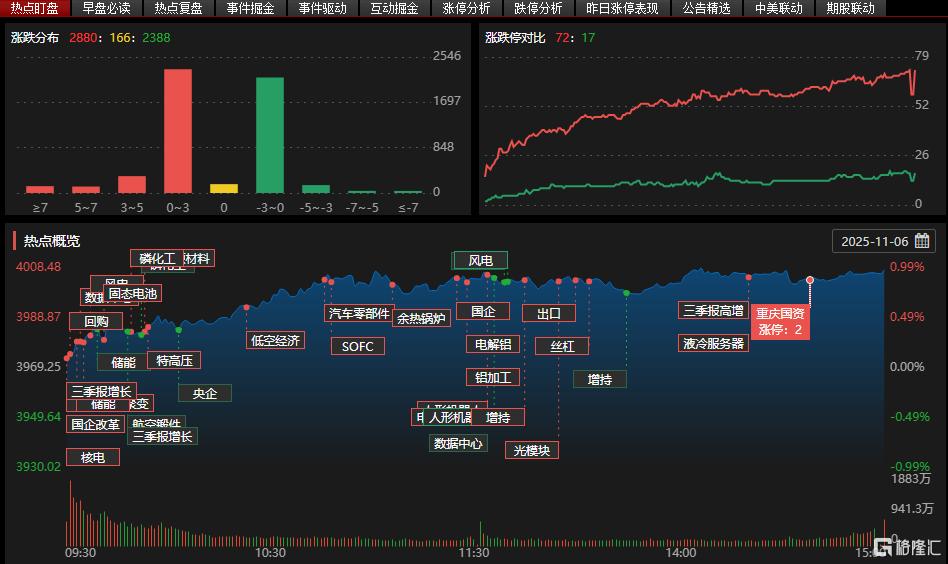Screen dimensions: 948x564
Task: Open the 2025-11-06 date picker field
Action: (x=874, y=241)
